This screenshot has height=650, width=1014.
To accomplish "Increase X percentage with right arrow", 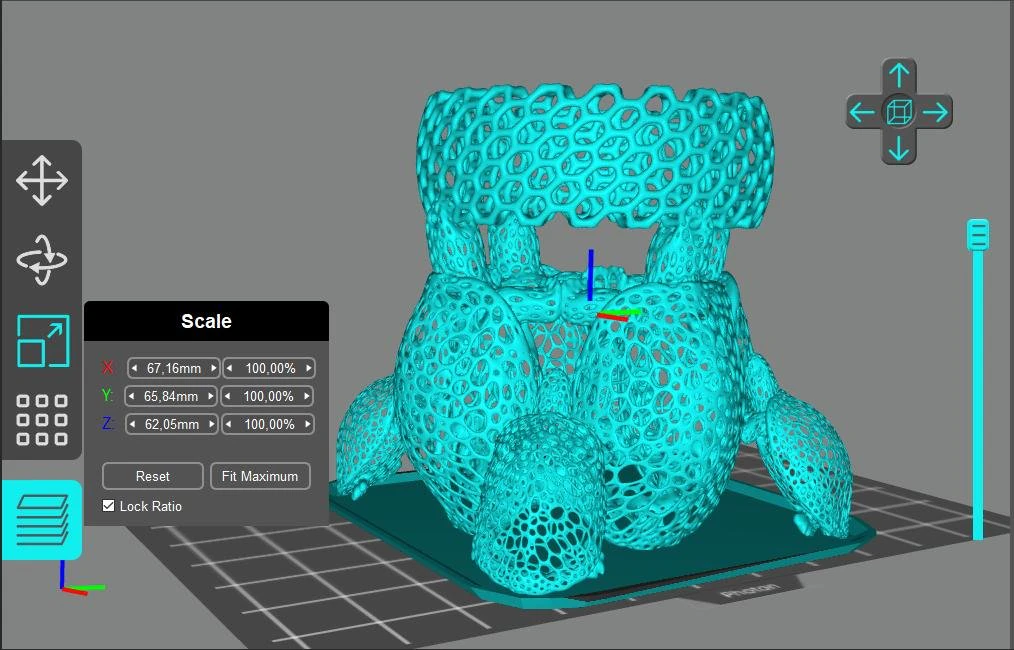I will tap(309, 368).
